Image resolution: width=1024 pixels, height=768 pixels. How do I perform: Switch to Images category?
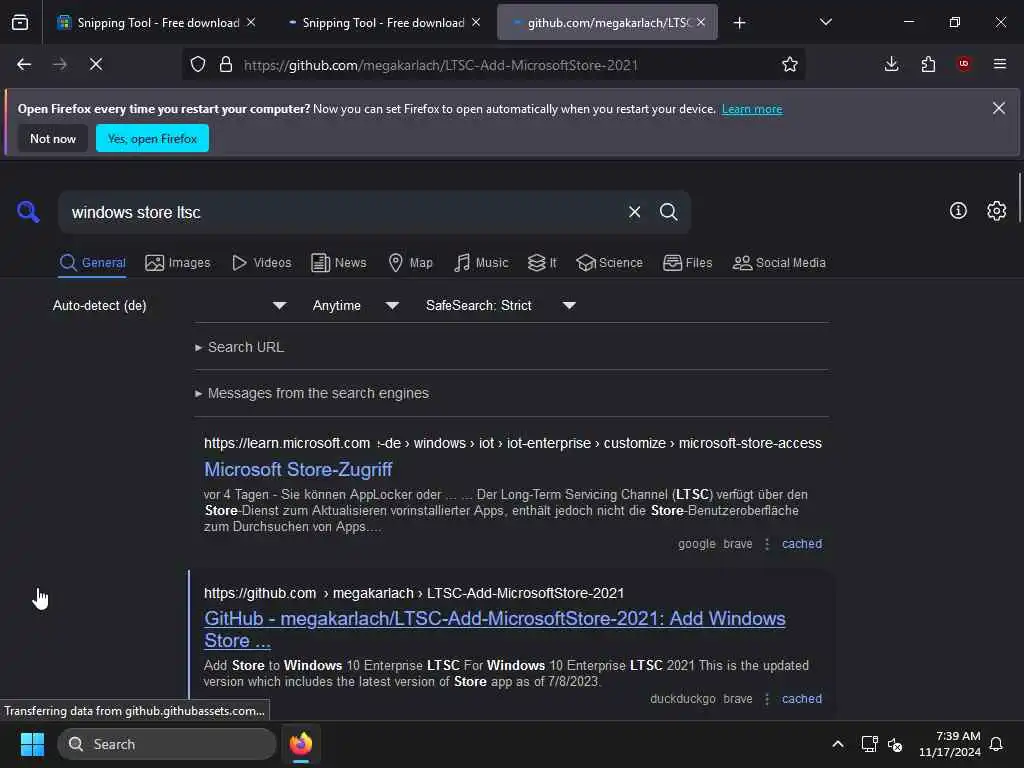[178, 263]
